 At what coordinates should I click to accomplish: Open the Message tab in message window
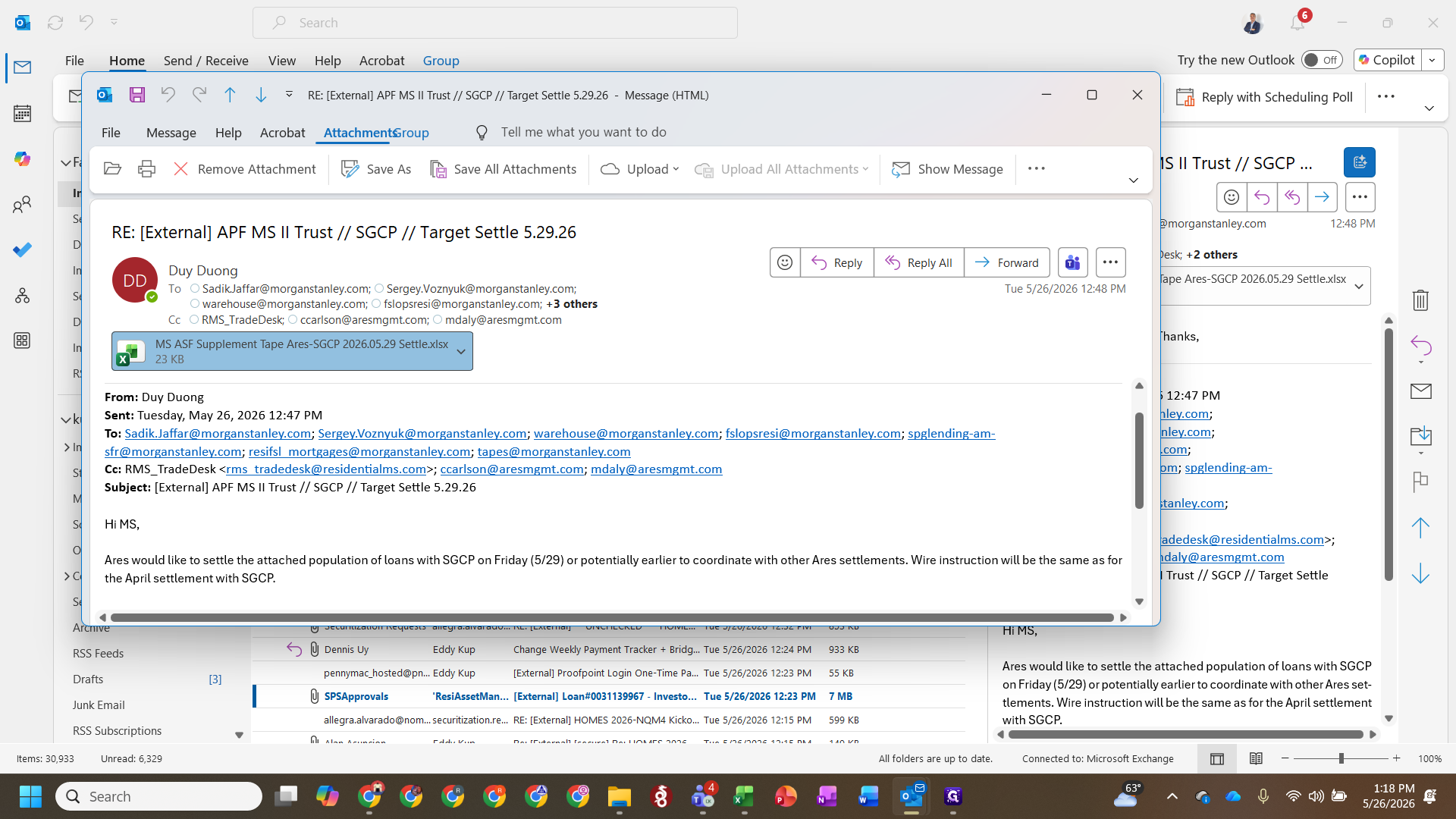coord(171,132)
